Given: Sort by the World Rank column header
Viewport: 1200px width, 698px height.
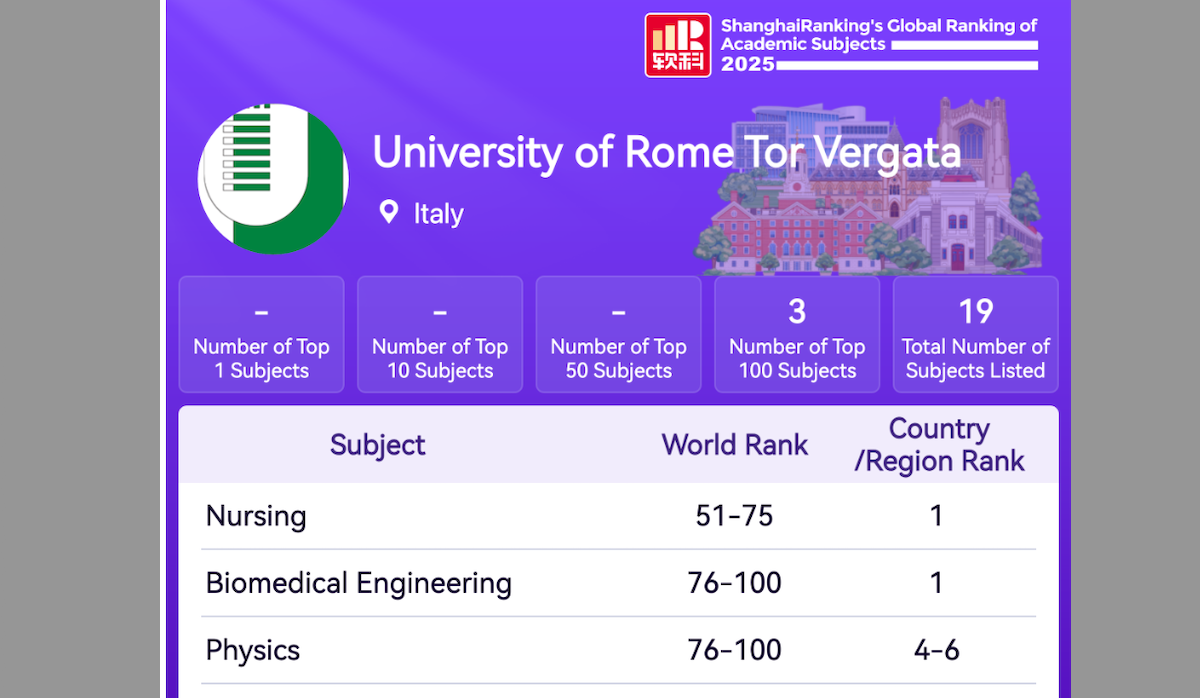Looking at the screenshot, I should (x=735, y=445).
